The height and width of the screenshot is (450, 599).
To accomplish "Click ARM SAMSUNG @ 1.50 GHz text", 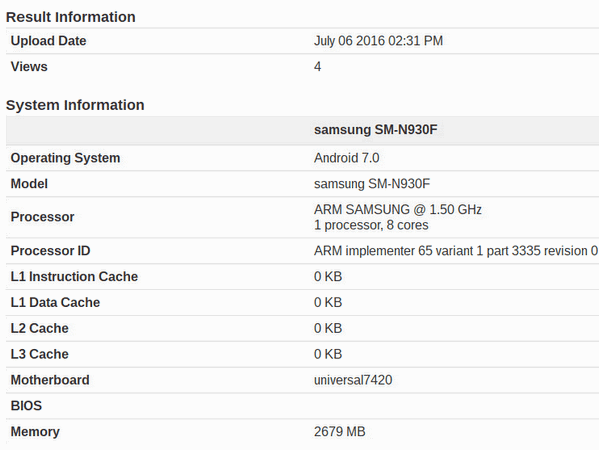I will pos(398,209).
